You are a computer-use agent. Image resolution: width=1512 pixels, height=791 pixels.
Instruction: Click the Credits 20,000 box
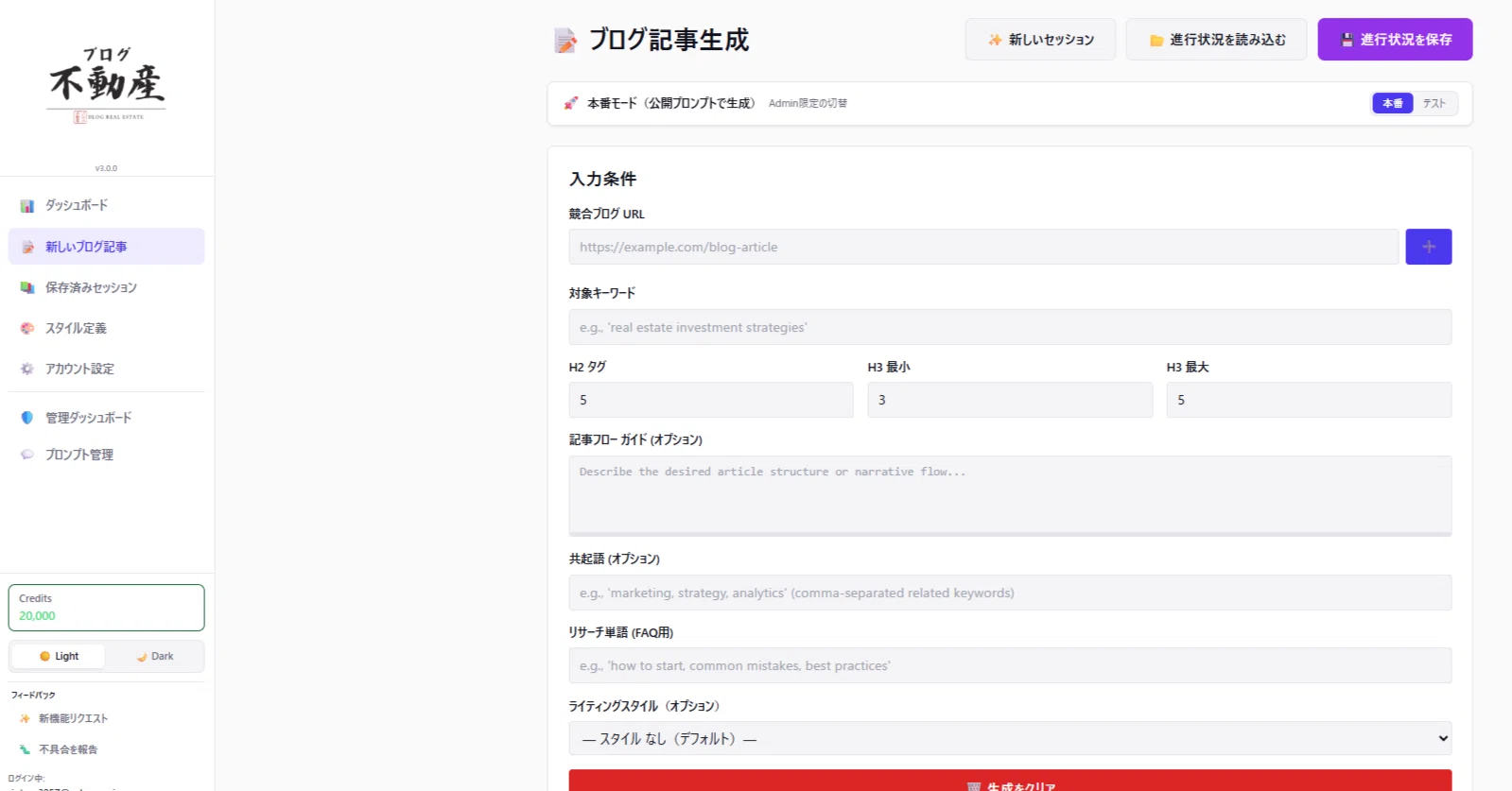click(x=106, y=608)
